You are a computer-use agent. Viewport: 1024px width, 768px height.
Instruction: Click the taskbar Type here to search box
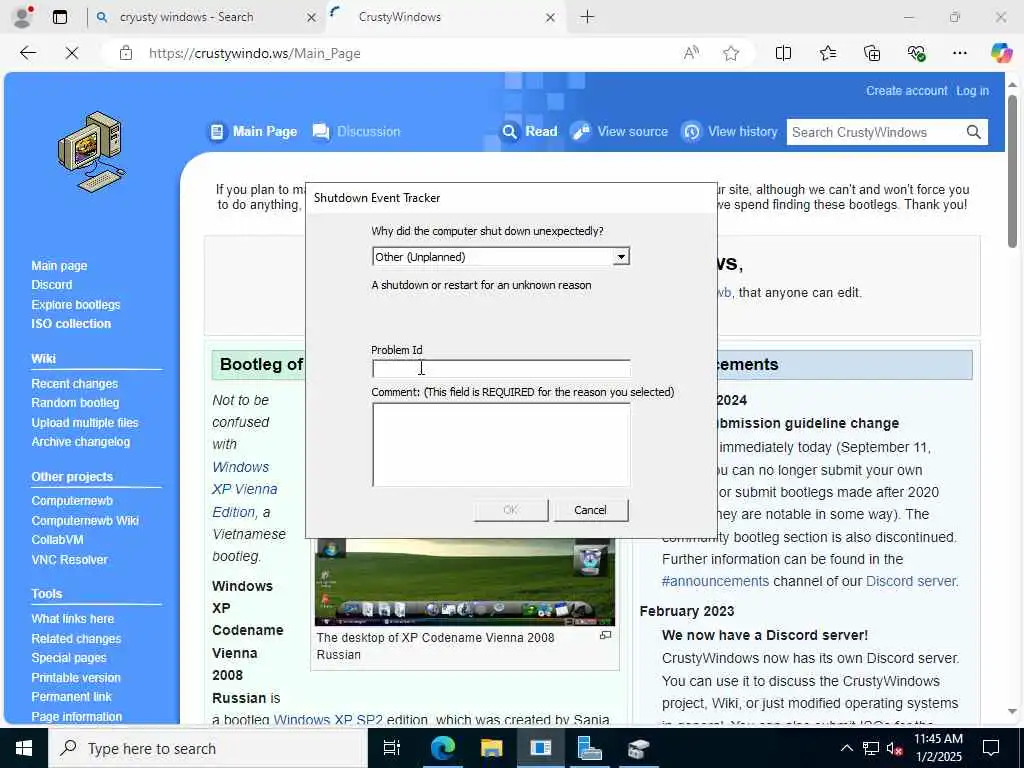[208, 748]
